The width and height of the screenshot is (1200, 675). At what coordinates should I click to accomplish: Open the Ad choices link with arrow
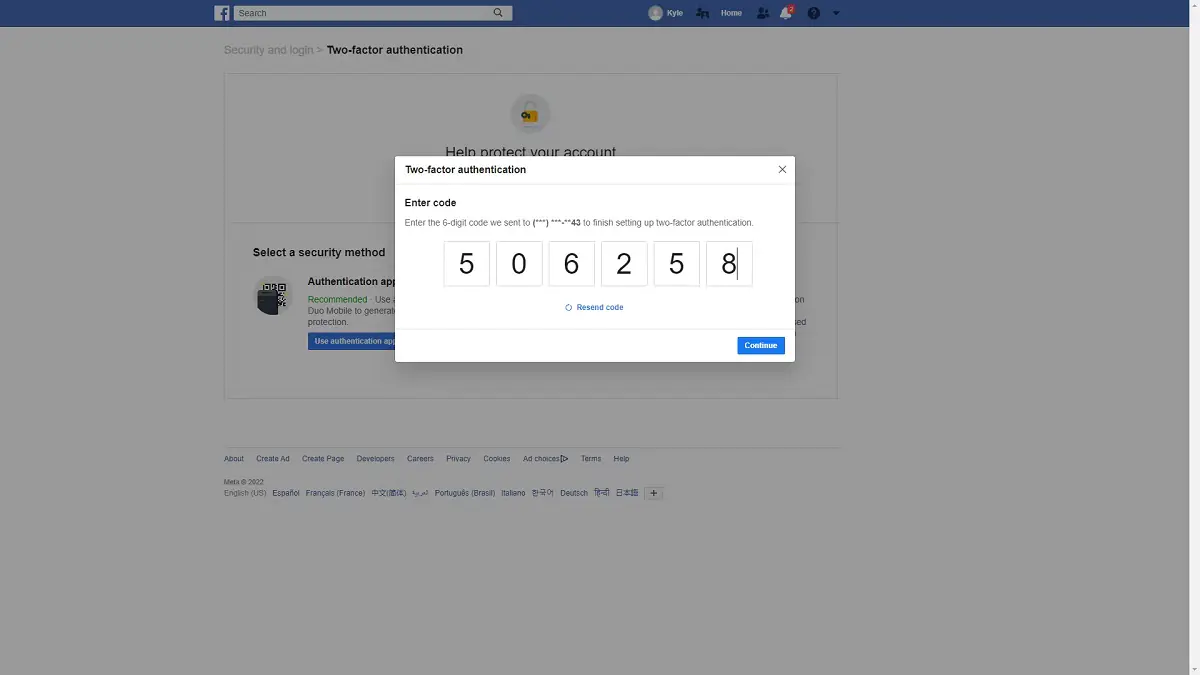(545, 458)
